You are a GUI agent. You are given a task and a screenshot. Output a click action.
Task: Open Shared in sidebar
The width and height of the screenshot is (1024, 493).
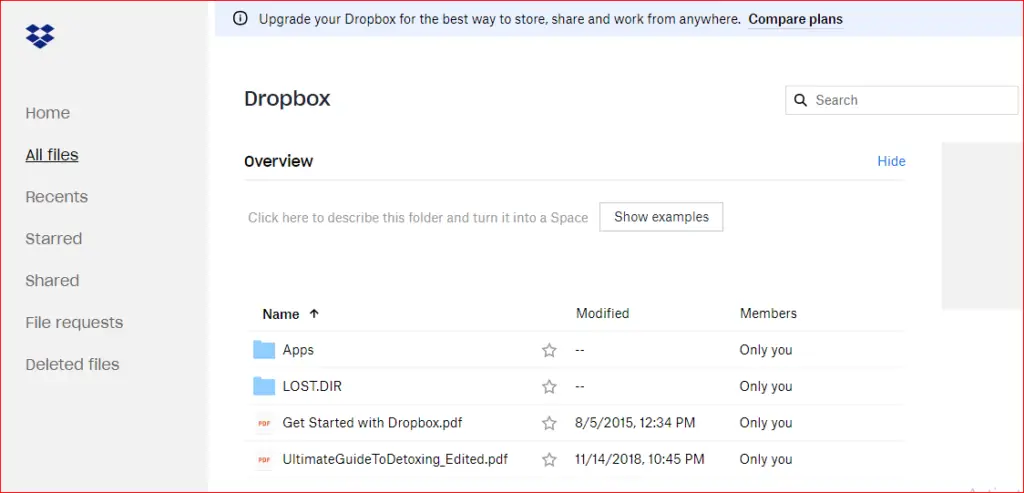pyautogui.click(x=52, y=281)
